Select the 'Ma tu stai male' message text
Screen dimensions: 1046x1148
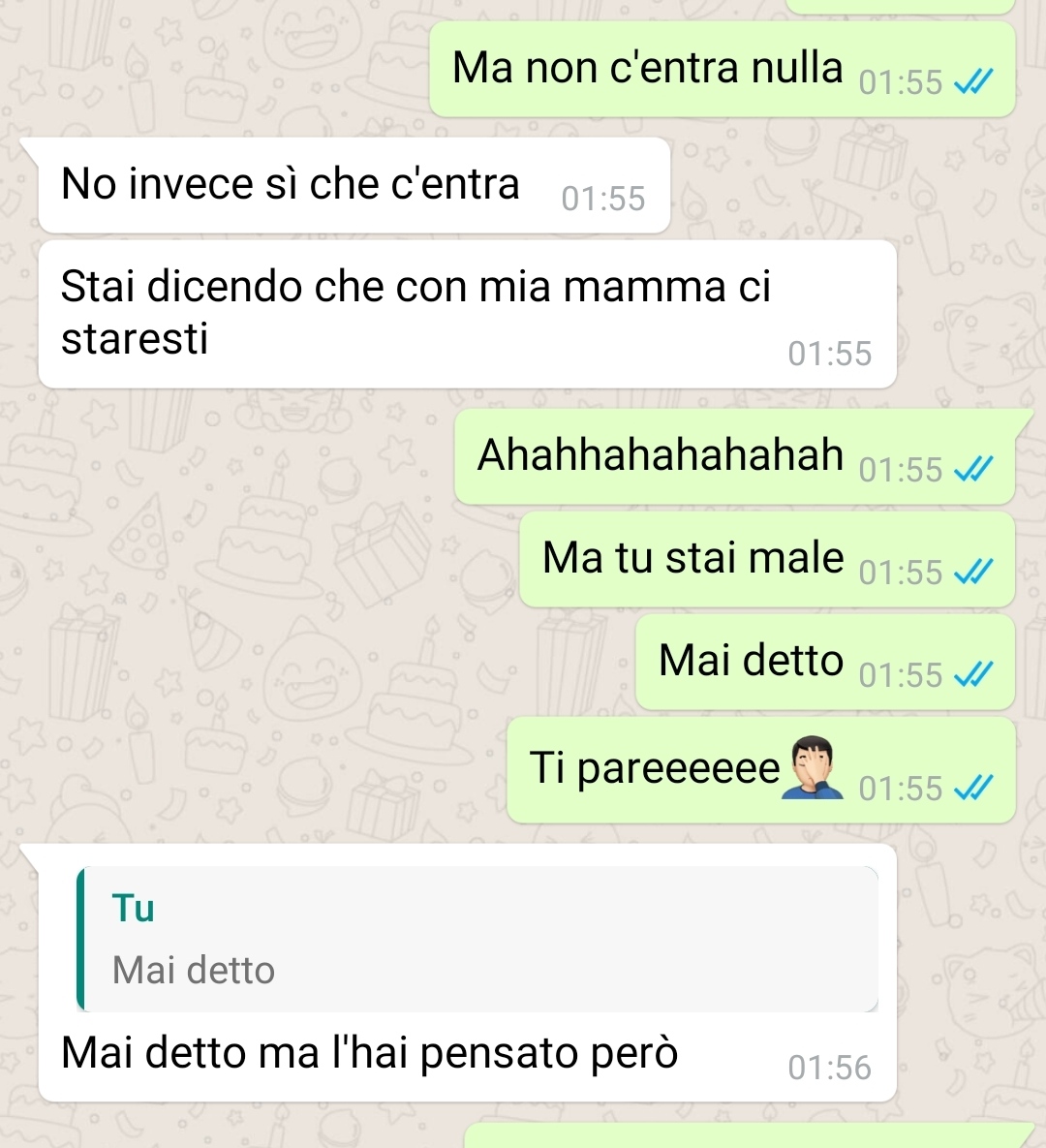tap(693, 557)
